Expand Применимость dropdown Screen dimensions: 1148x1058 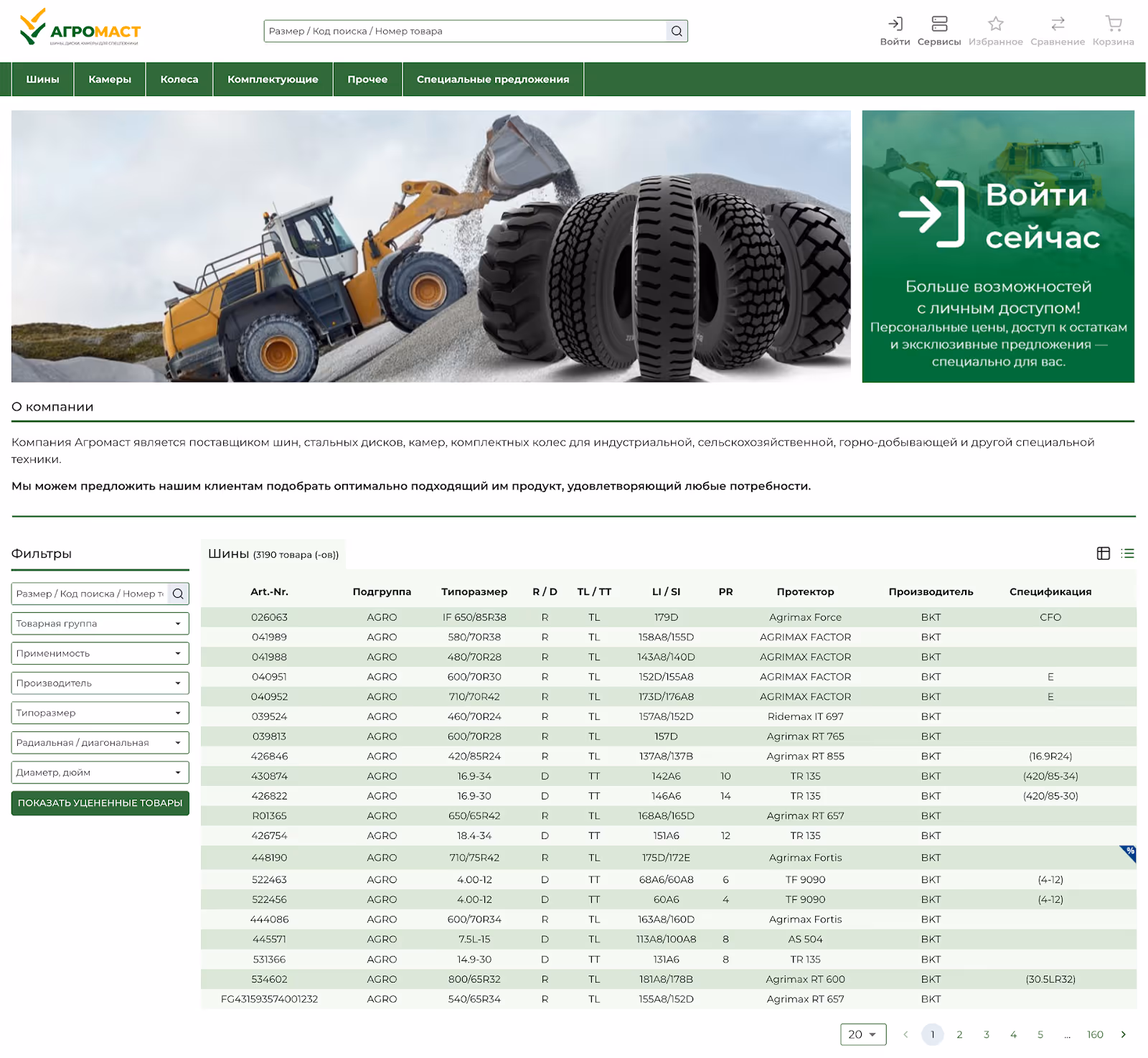pyautogui.click(x=100, y=653)
